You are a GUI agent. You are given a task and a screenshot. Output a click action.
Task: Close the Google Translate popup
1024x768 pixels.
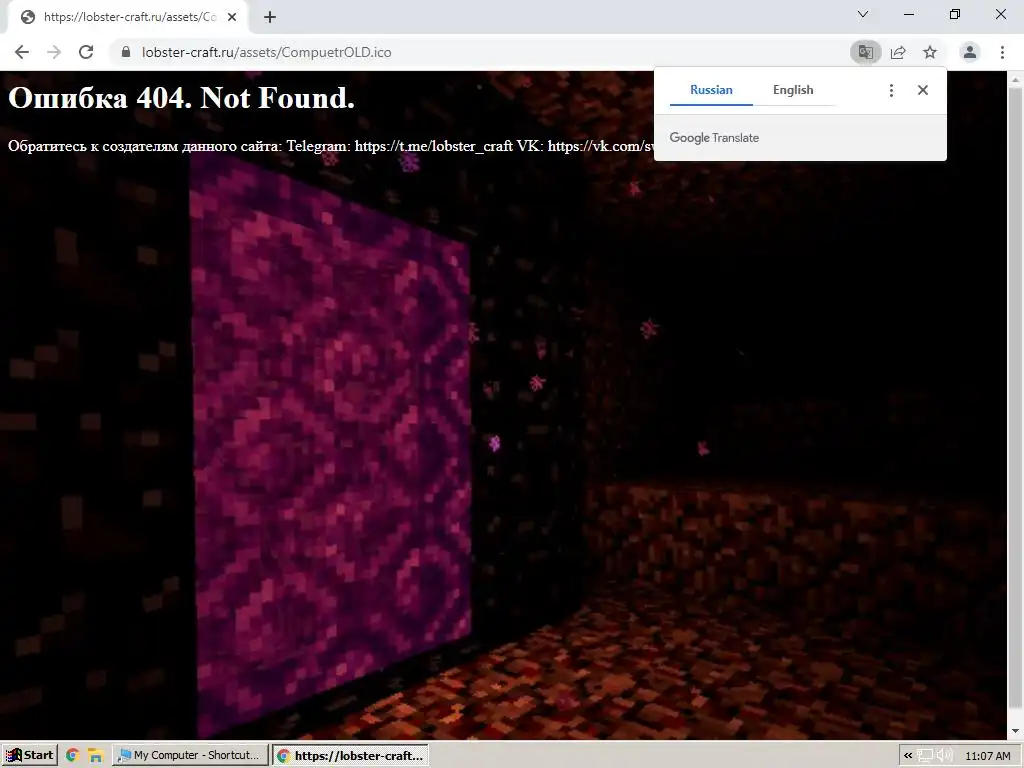pyautogui.click(x=923, y=90)
